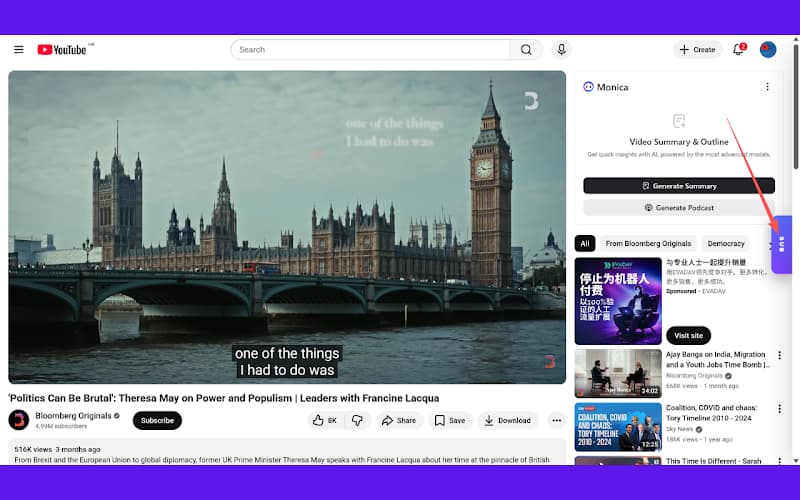Open Bloomberg Originals channel name link
This screenshot has width=800, height=500.
pyautogui.click(x=73, y=415)
